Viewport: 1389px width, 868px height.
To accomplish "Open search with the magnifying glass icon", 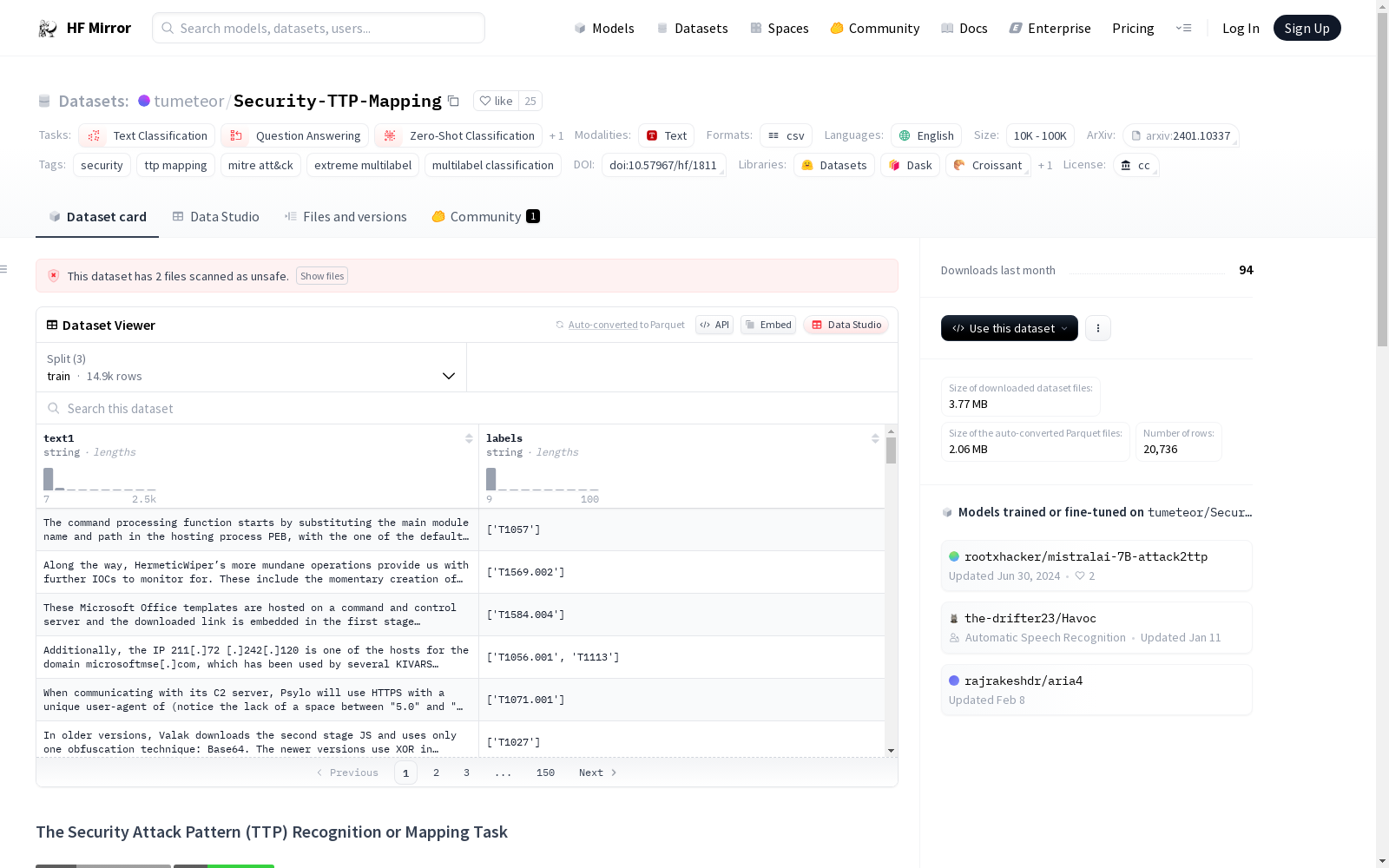I will (x=168, y=28).
